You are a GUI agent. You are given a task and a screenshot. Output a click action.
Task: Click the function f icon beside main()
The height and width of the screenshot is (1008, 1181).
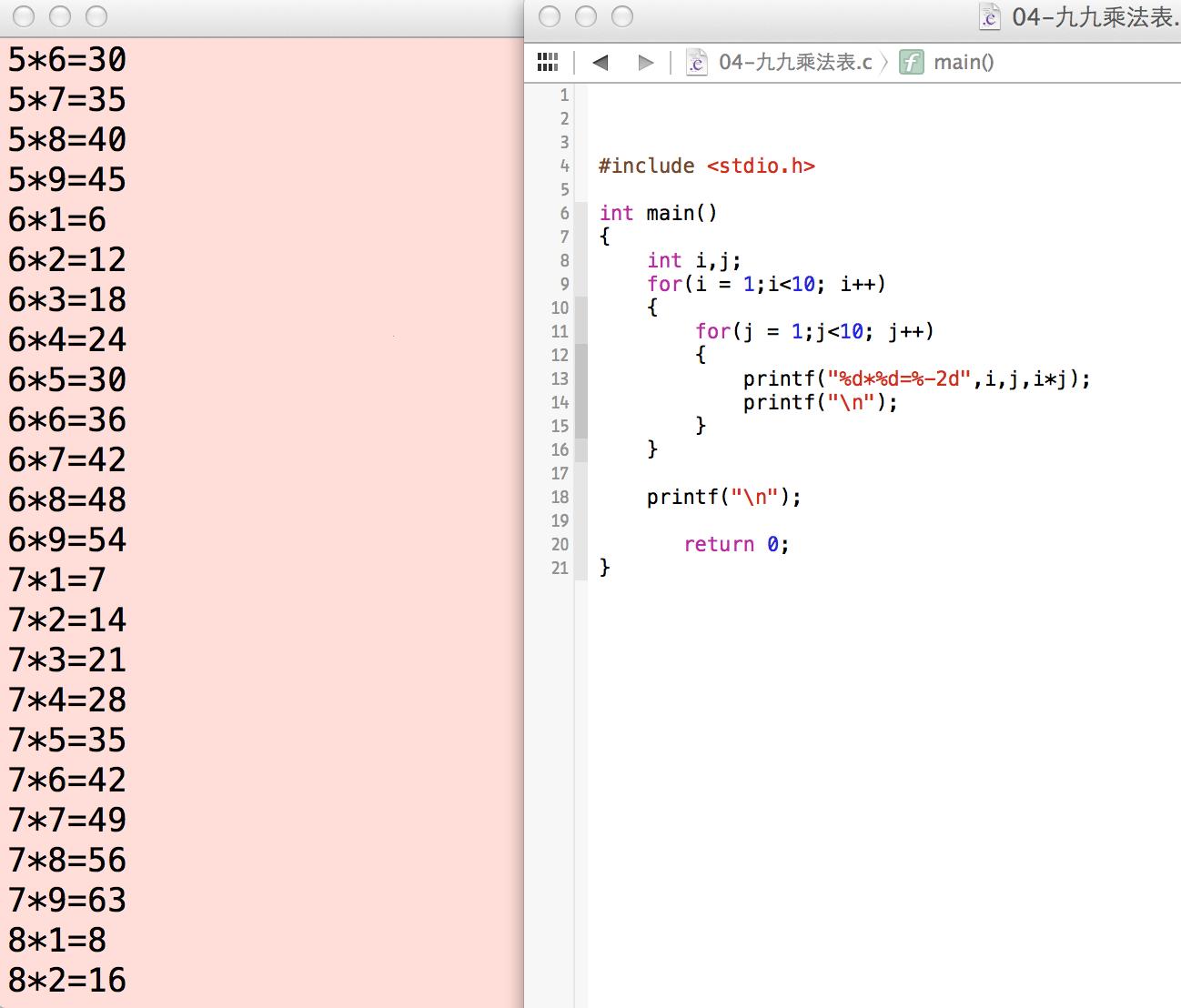(911, 62)
